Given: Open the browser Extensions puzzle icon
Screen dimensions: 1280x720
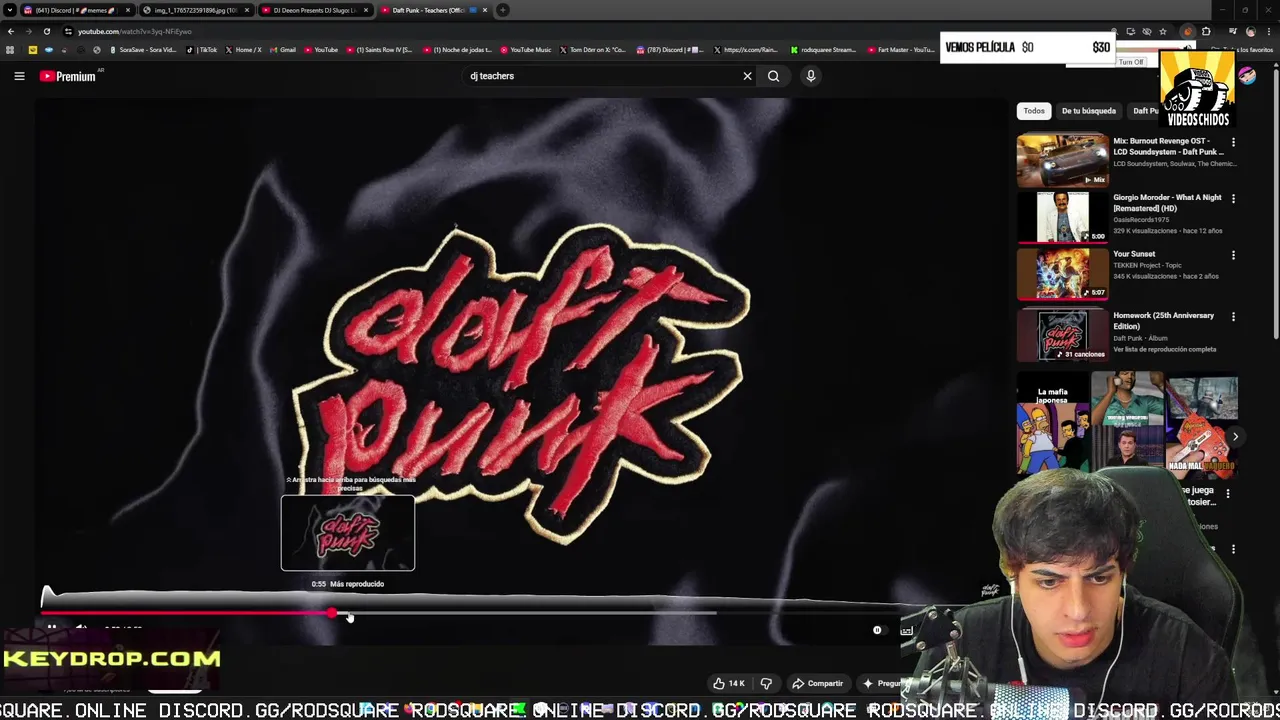Looking at the screenshot, I should (x=1206, y=31).
